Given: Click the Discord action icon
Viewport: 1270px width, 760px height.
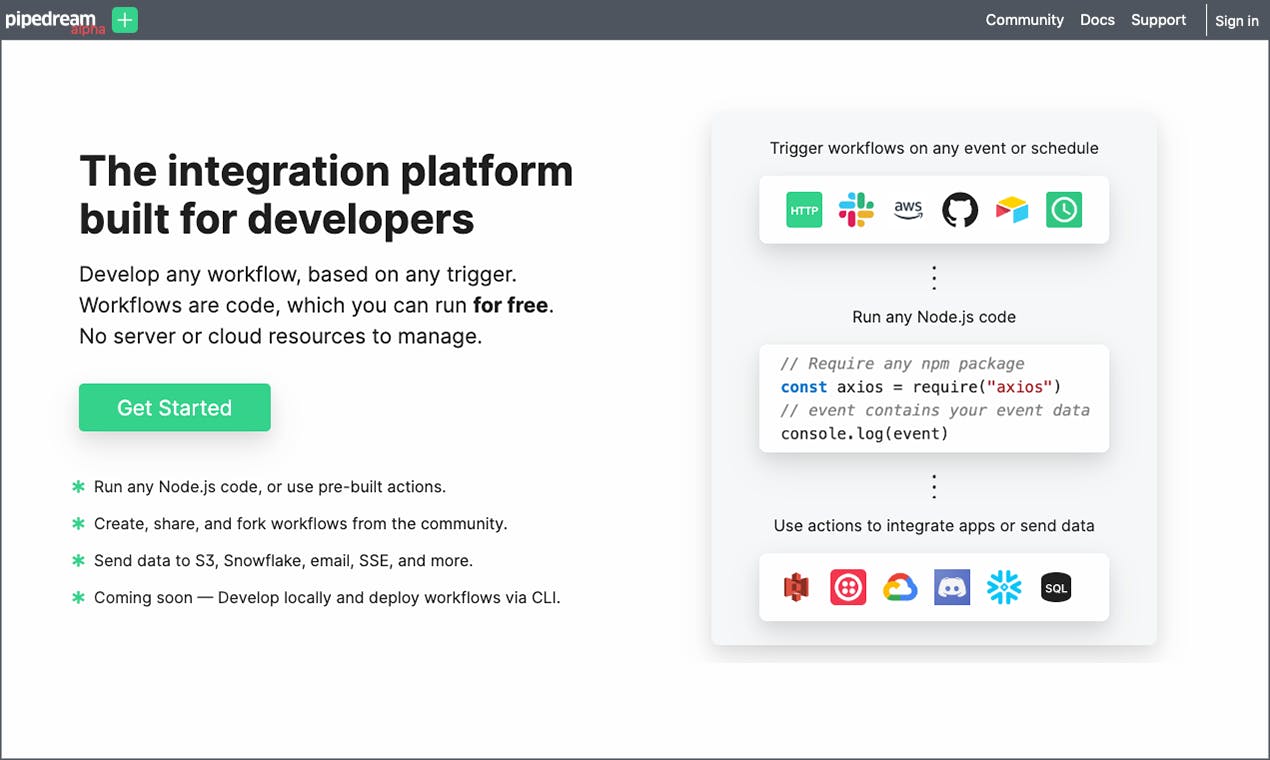Looking at the screenshot, I should tap(952, 588).
